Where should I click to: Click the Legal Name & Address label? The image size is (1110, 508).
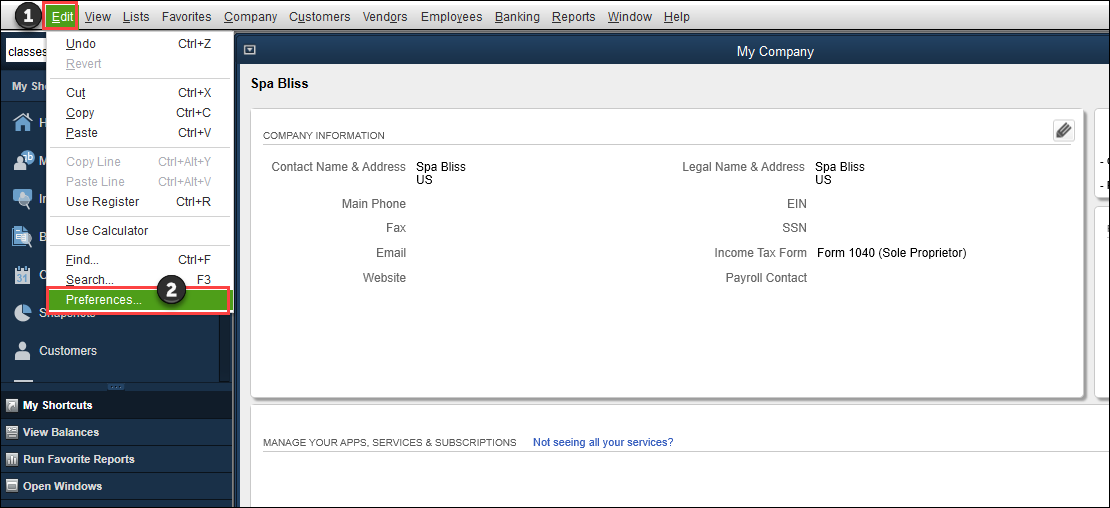[x=743, y=167]
